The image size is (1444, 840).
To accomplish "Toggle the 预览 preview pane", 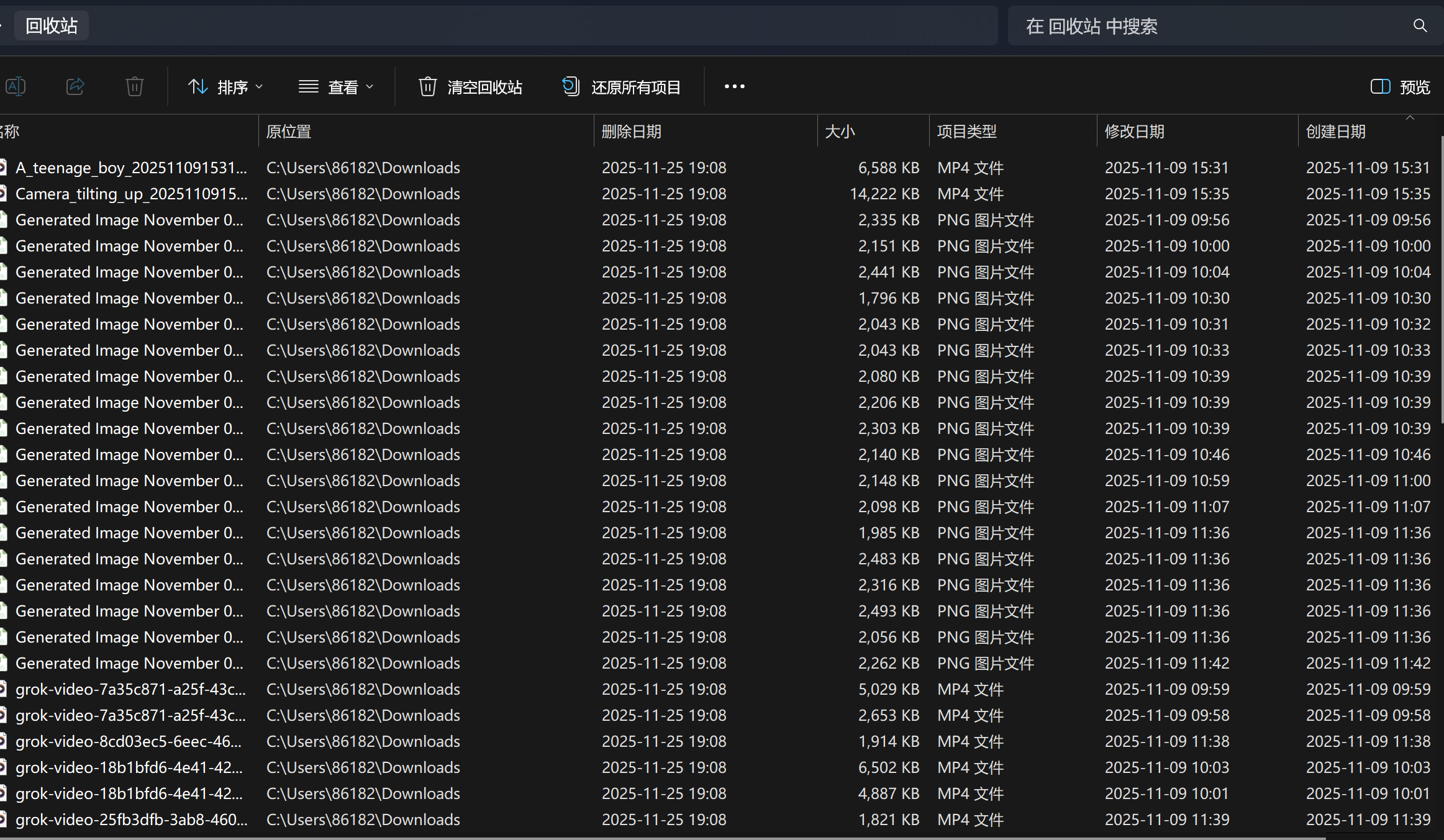I will click(x=1414, y=87).
